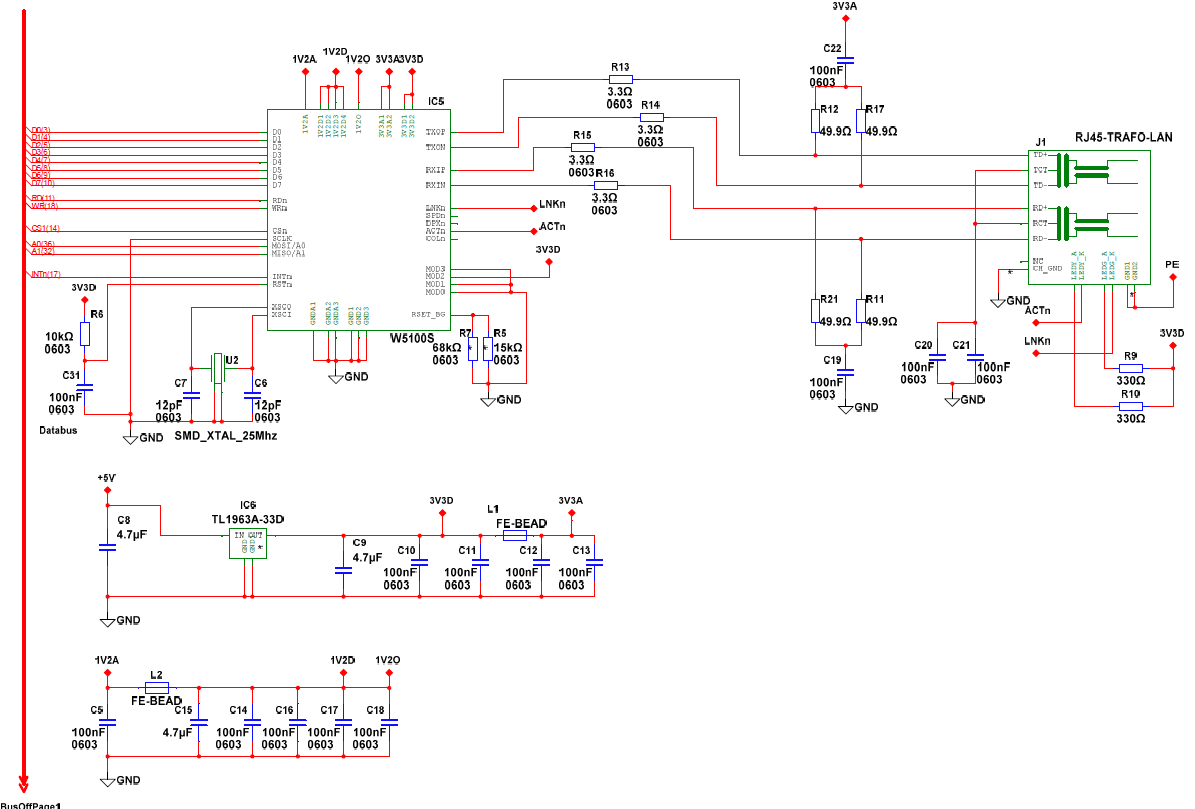Image resolution: width=1195 pixels, height=809 pixels.
Task: Click capacitor C19 symbol
Action: [846, 373]
